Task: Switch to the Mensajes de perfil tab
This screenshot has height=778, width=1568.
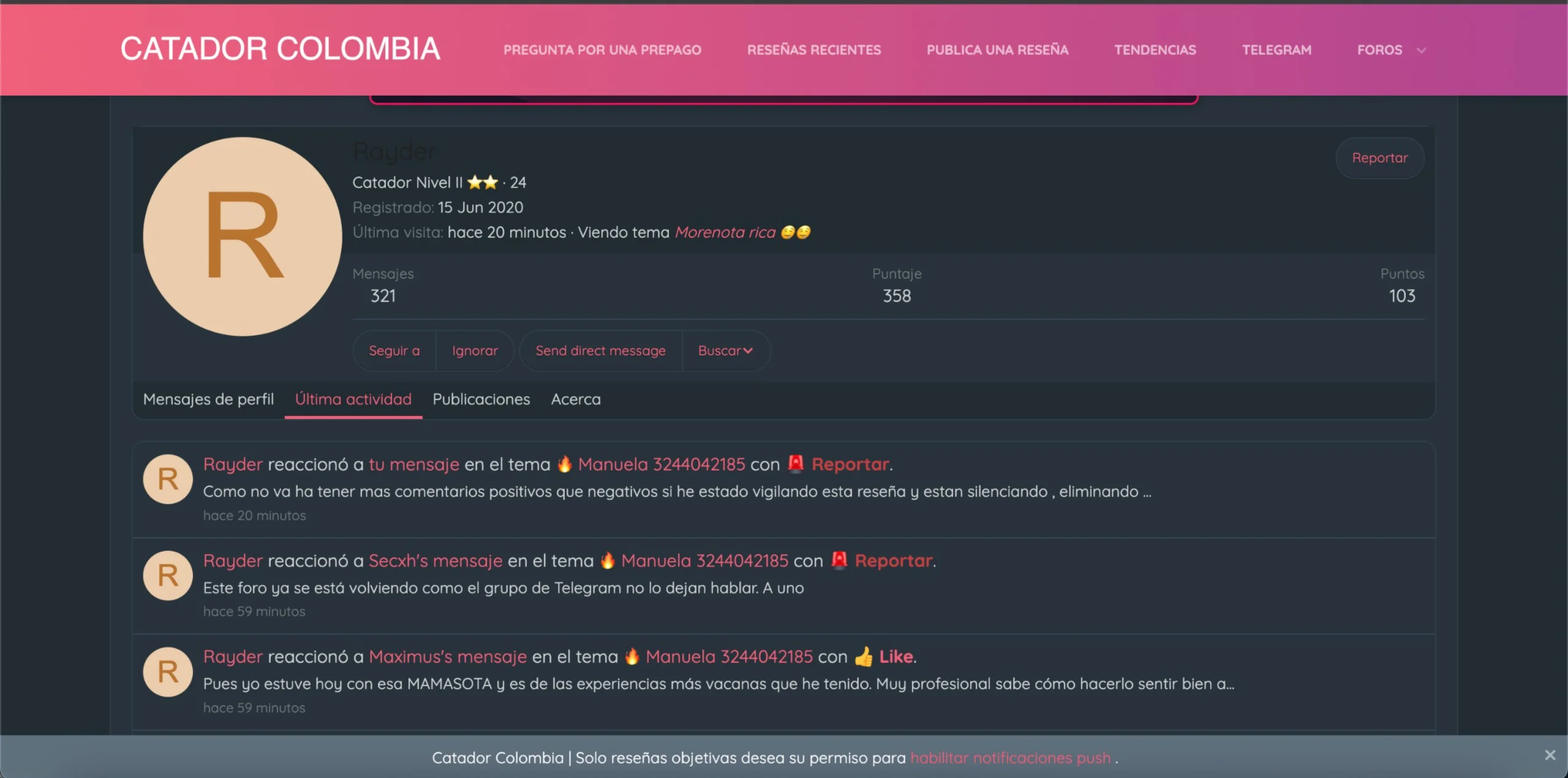Action: 208,399
